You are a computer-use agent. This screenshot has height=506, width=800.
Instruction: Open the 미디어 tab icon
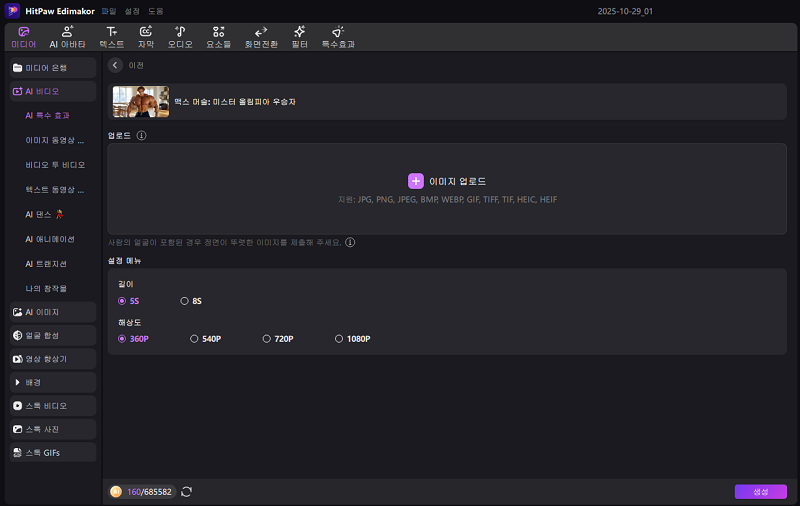23,32
